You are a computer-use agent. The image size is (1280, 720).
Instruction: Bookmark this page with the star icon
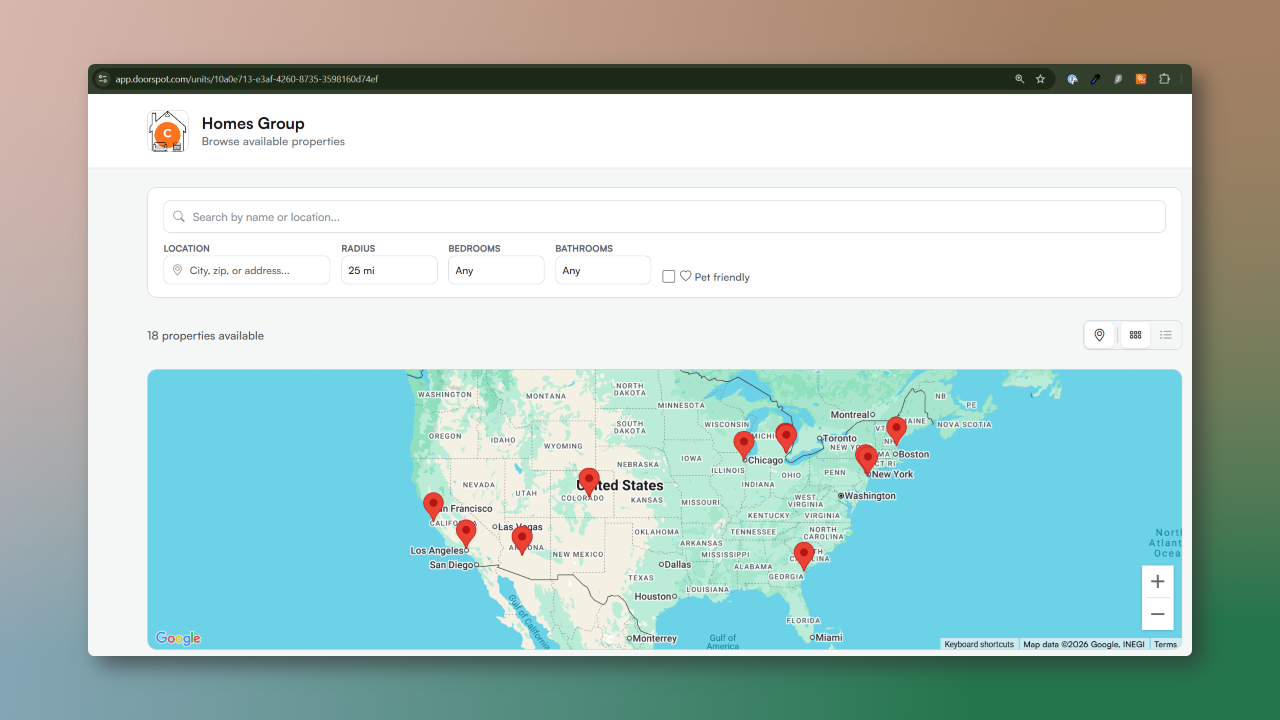[1040, 79]
